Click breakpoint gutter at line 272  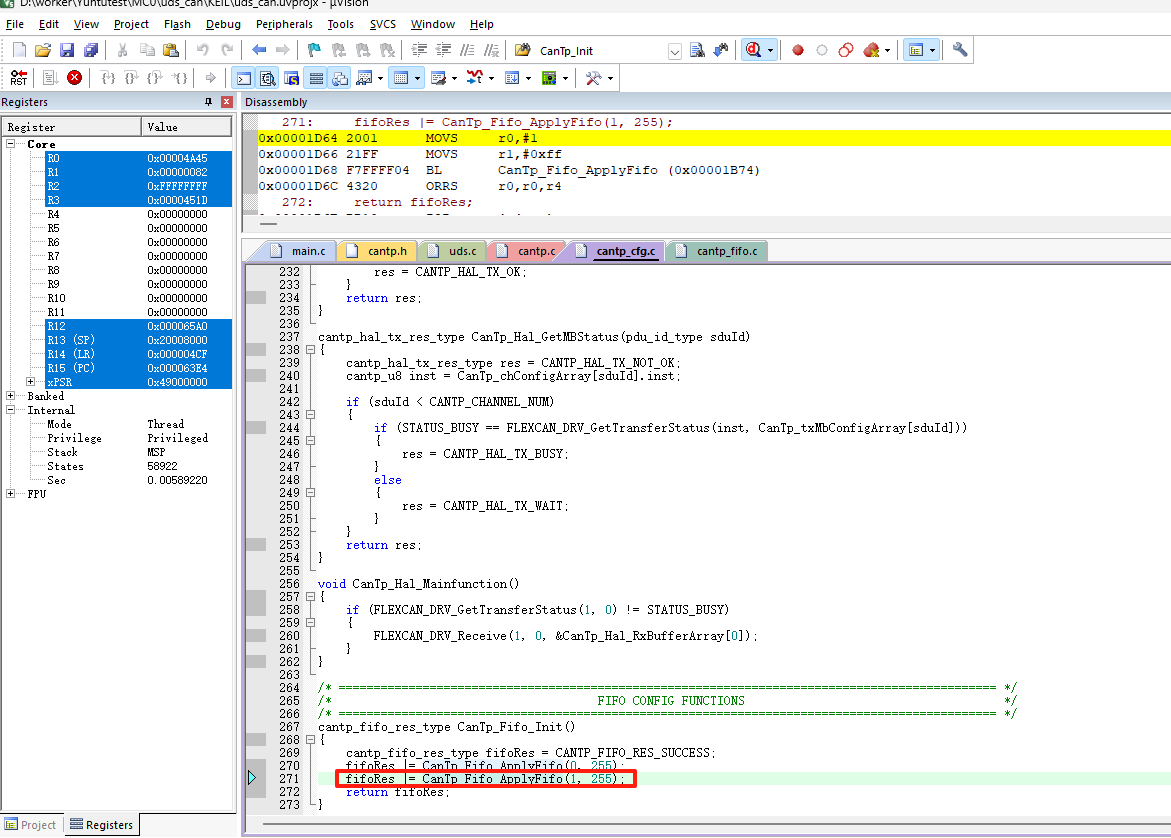(255, 792)
